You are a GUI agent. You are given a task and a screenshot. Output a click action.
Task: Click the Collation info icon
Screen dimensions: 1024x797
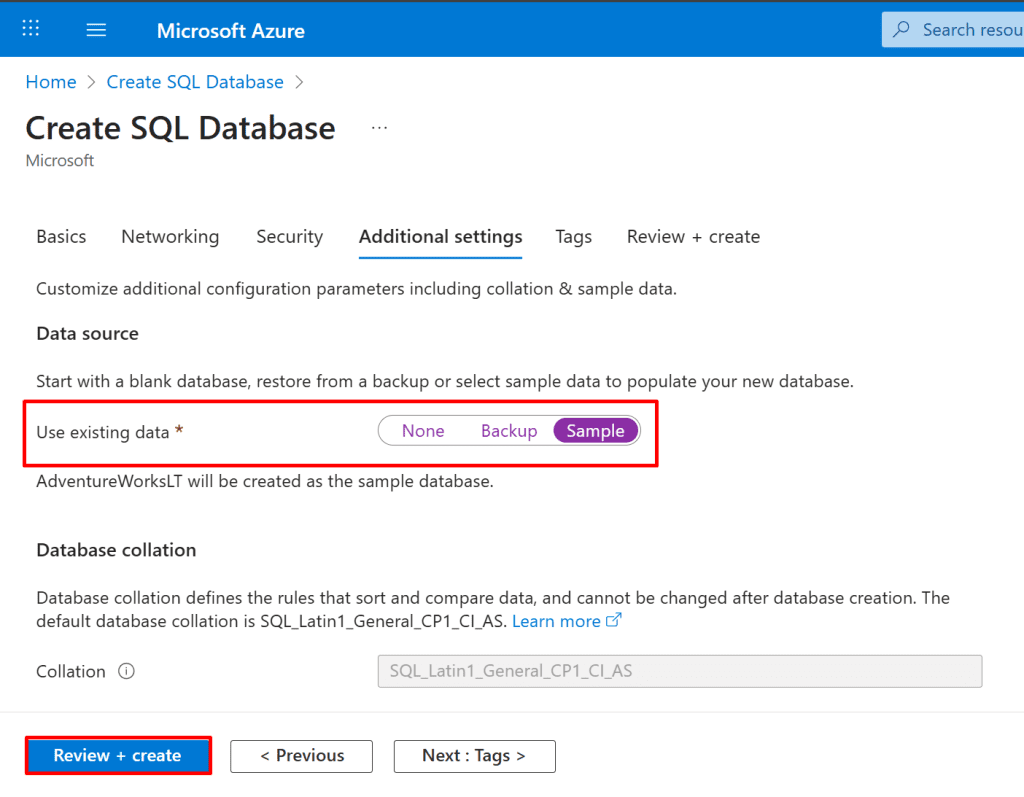click(x=126, y=672)
